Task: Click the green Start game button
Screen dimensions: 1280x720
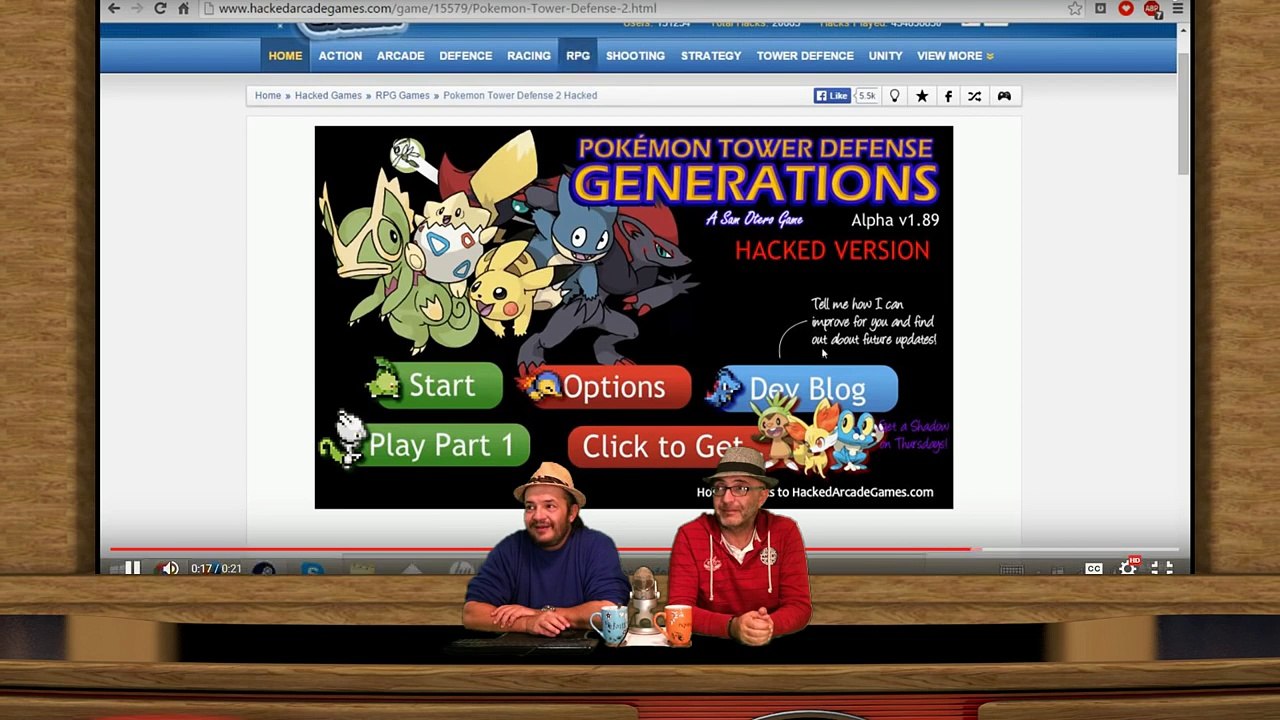Action: (x=437, y=385)
